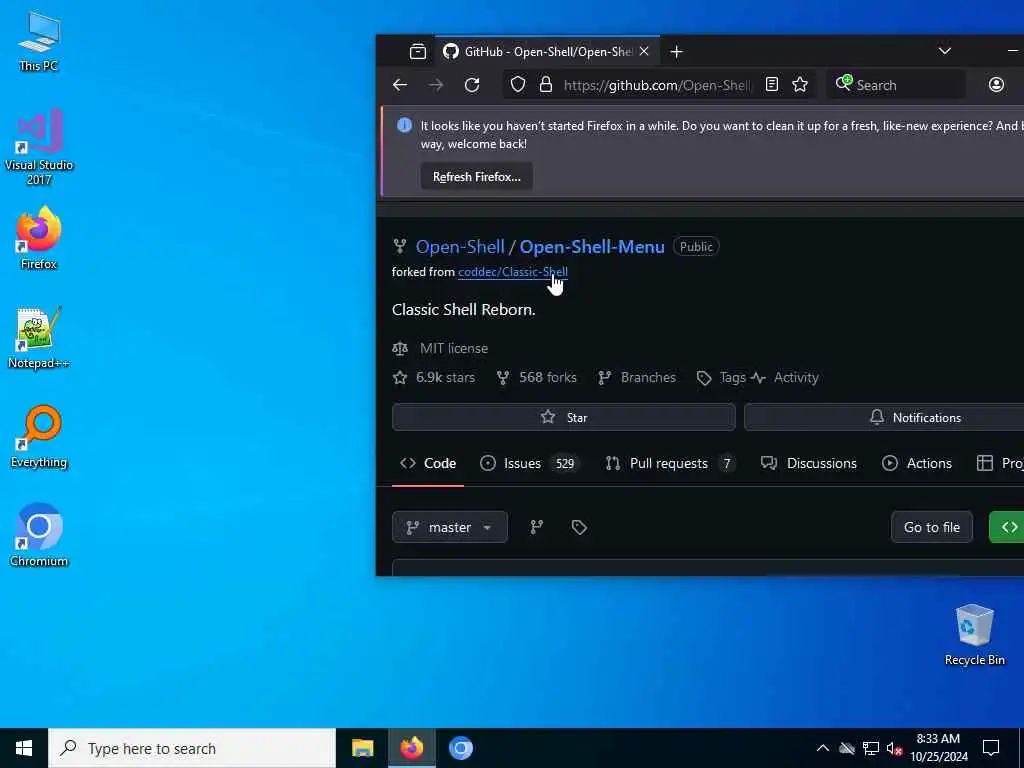Open This PC desktop icon
Image resolution: width=1024 pixels, height=768 pixels.
tap(39, 41)
